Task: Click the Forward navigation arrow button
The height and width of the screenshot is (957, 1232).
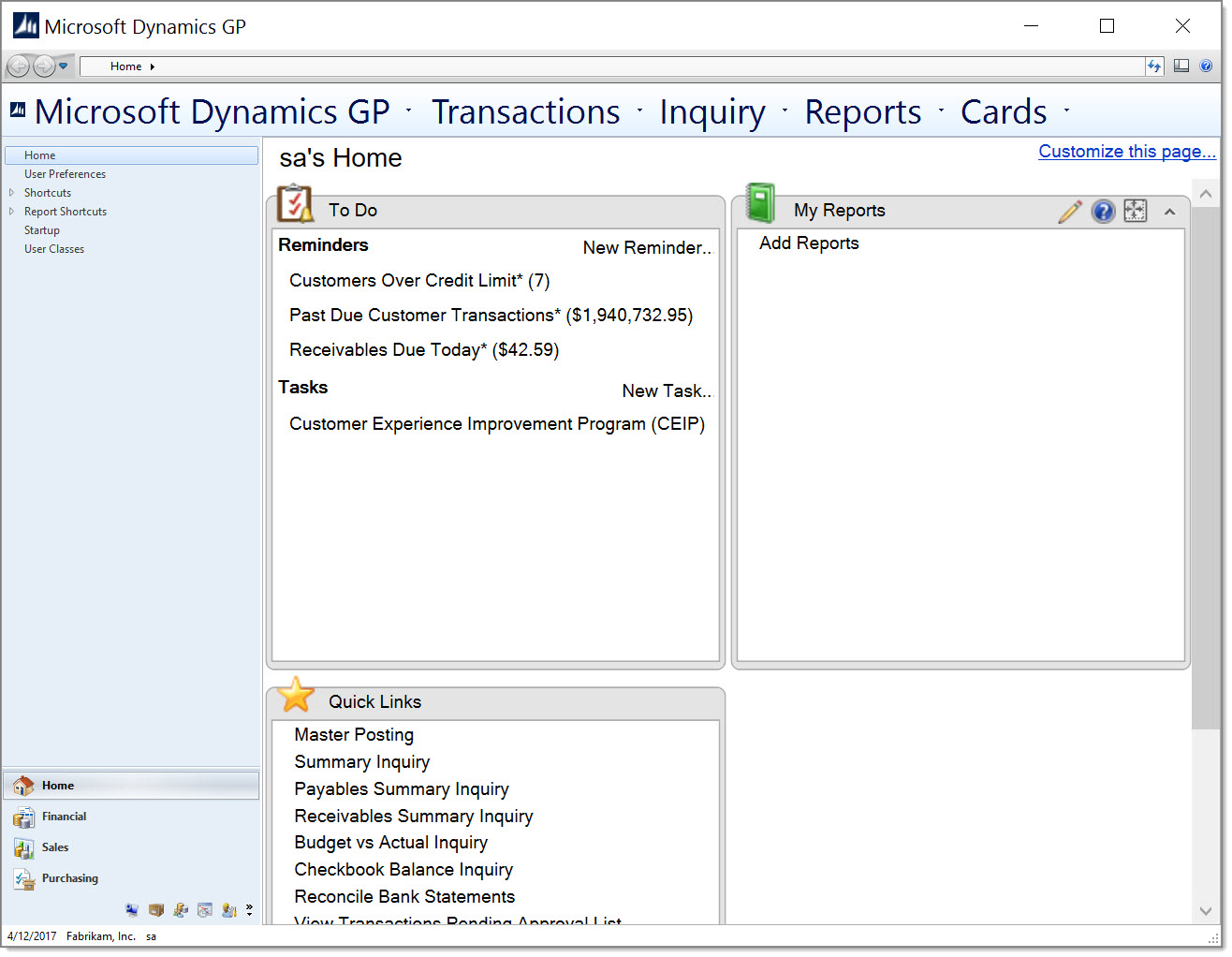Action: pyautogui.click(x=43, y=66)
